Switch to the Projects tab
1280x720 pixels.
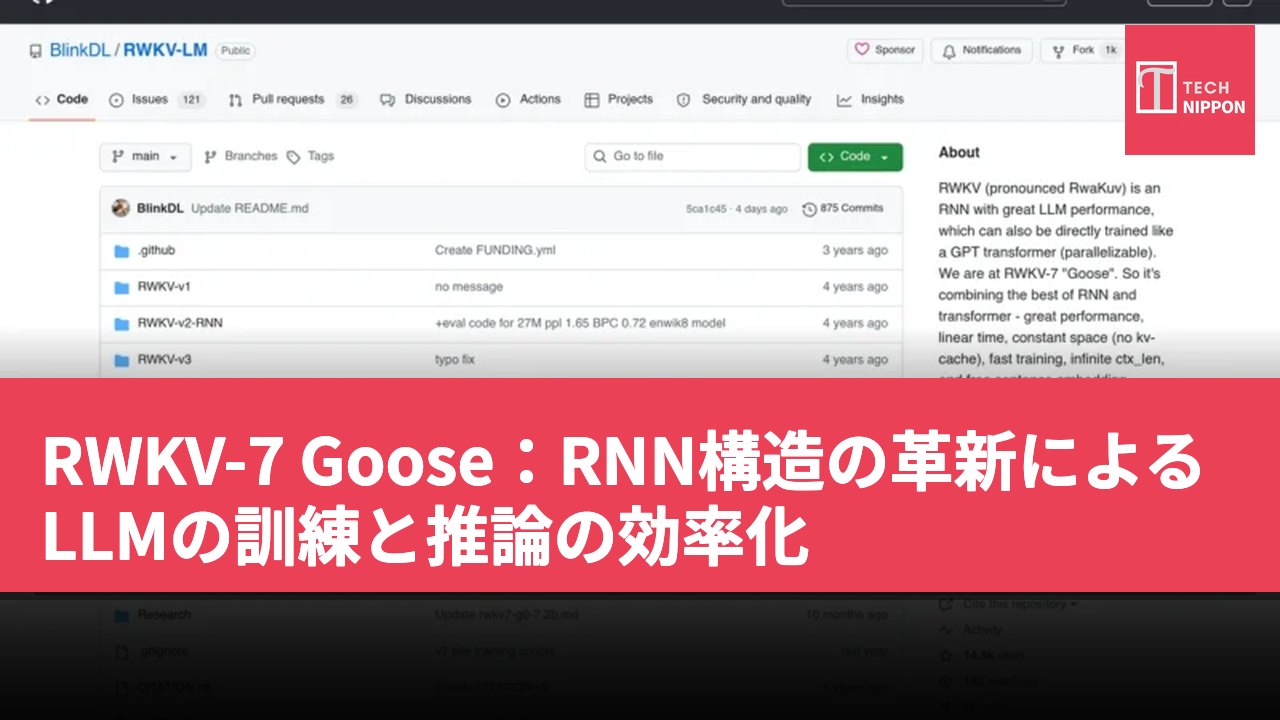tap(618, 100)
